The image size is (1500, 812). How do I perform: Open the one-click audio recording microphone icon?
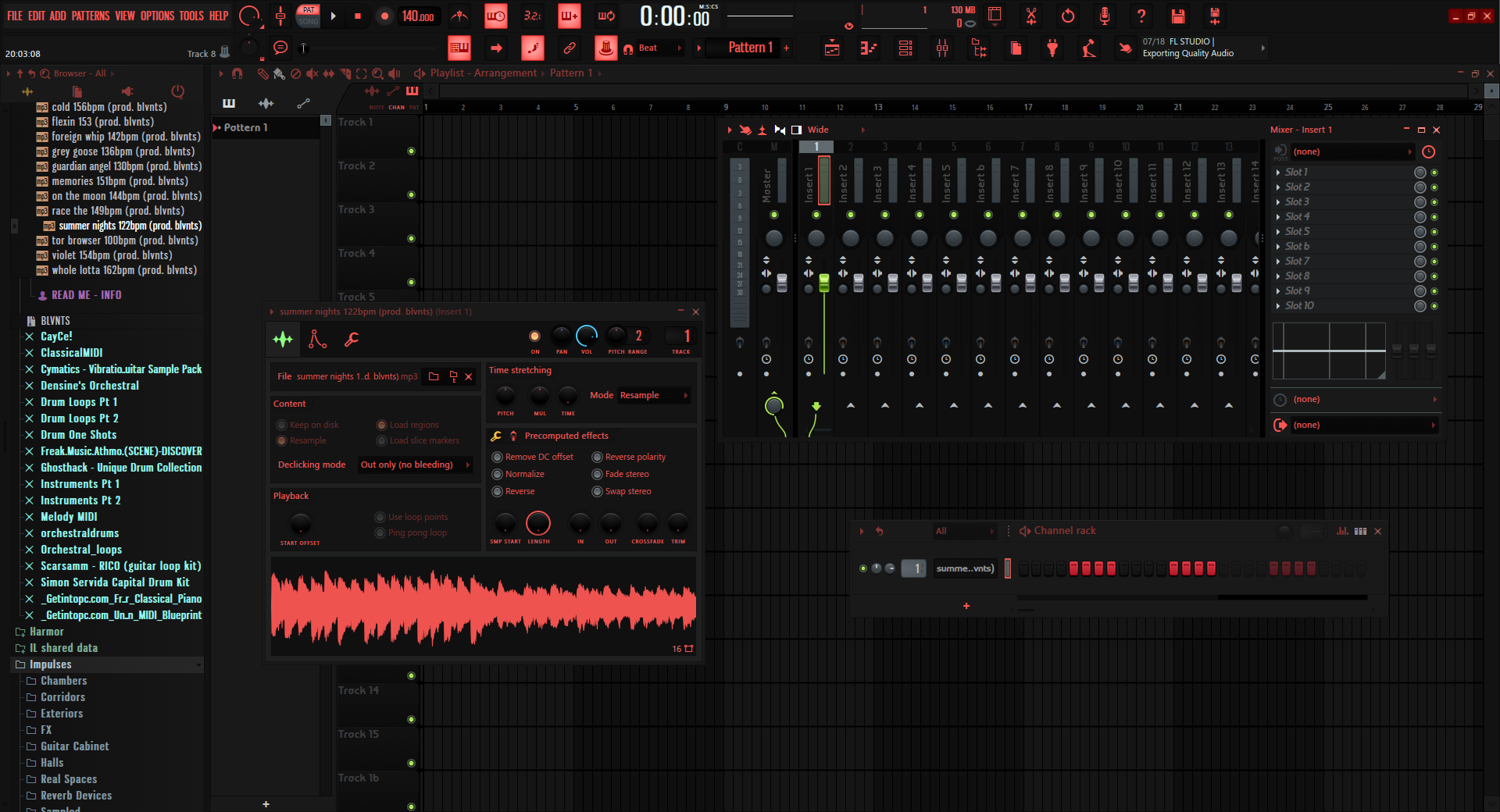click(1105, 16)
